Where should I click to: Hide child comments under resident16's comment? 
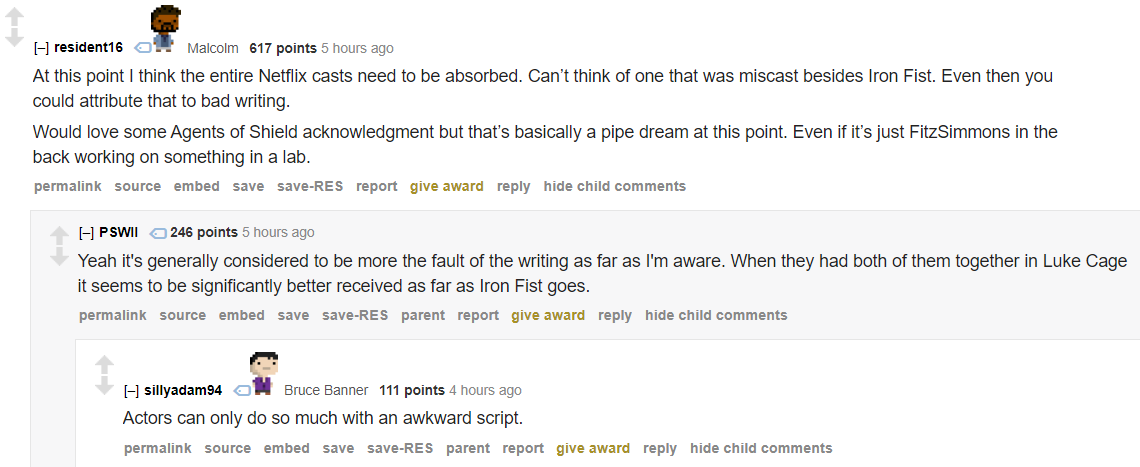(614, 186)
